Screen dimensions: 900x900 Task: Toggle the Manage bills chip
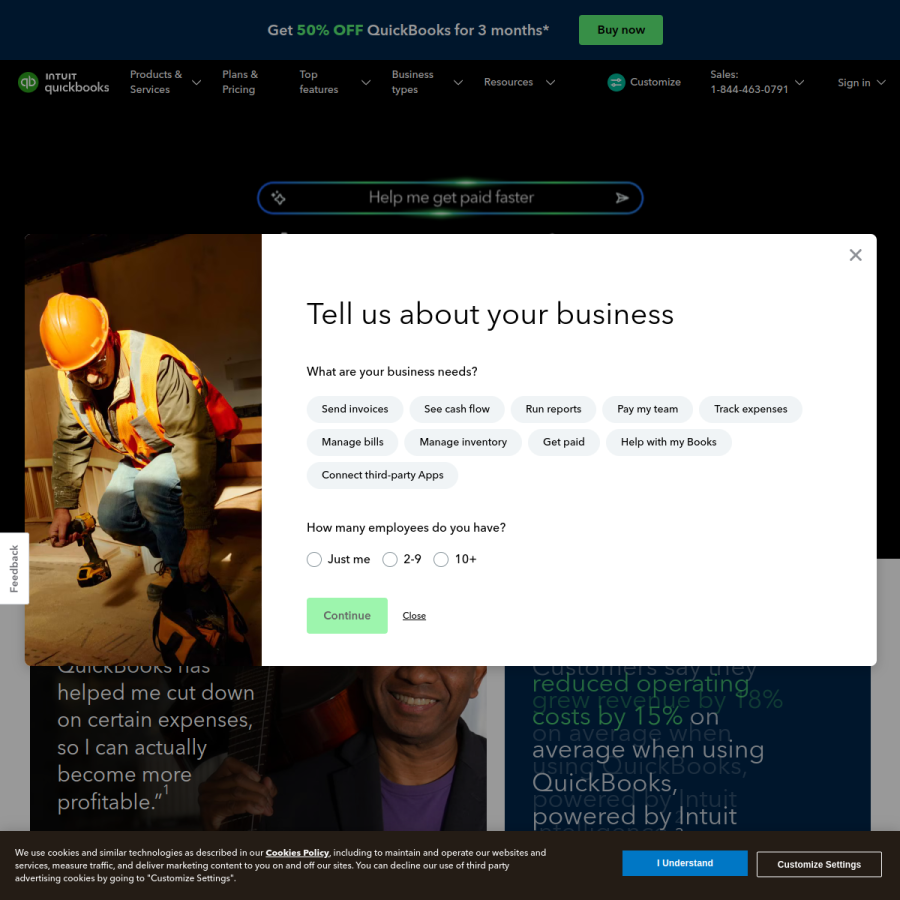352,442
